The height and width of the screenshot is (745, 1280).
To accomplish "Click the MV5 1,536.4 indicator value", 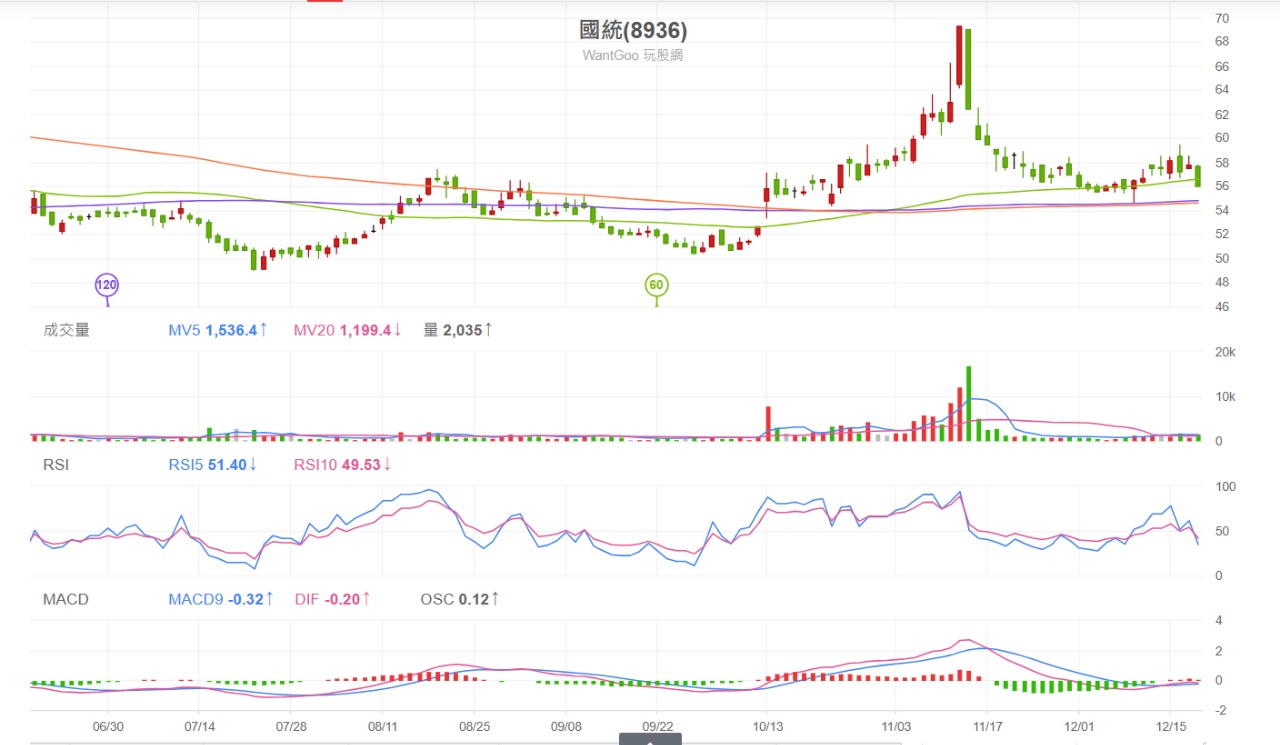I will 218,329.
